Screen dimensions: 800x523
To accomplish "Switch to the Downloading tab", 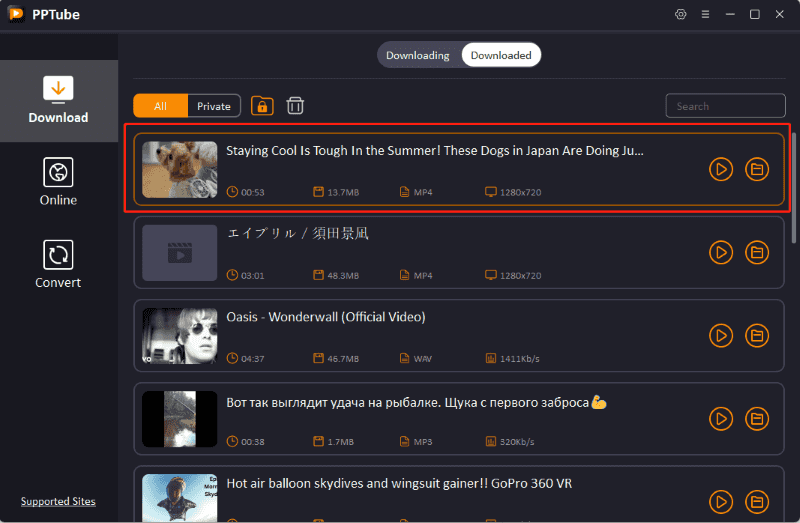I will pos(417,55).
